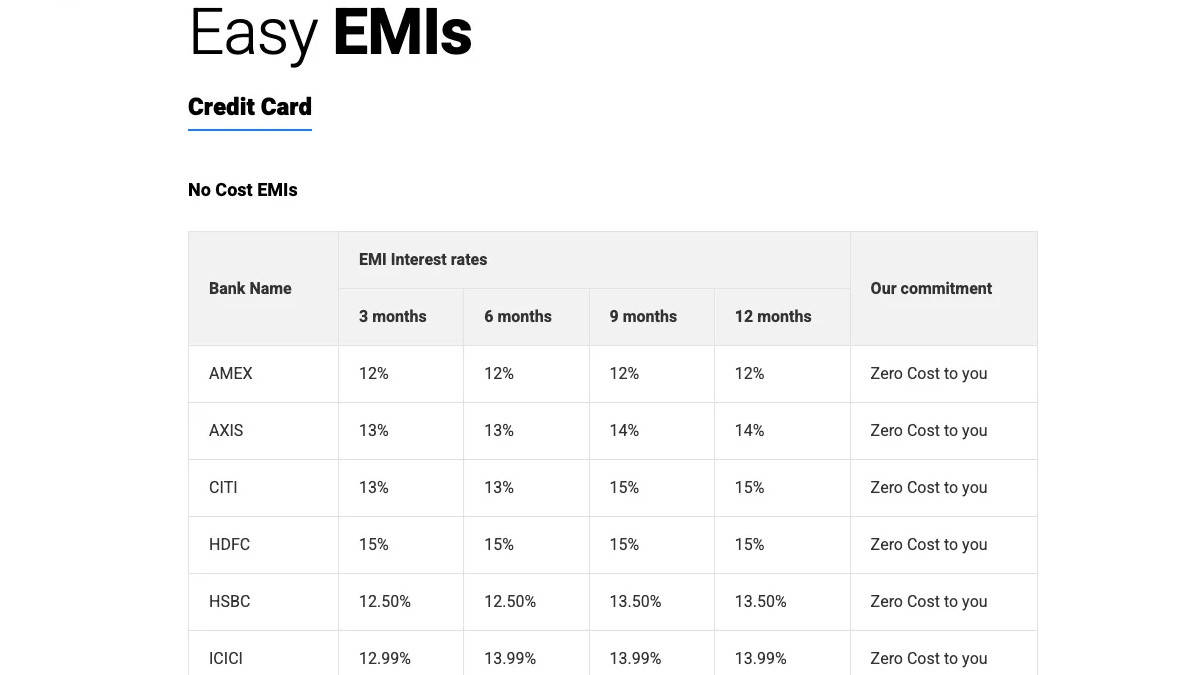Screen dimensions: 1200x675
Task: Click the ICICI bank row name
Action: click(226, 659)
